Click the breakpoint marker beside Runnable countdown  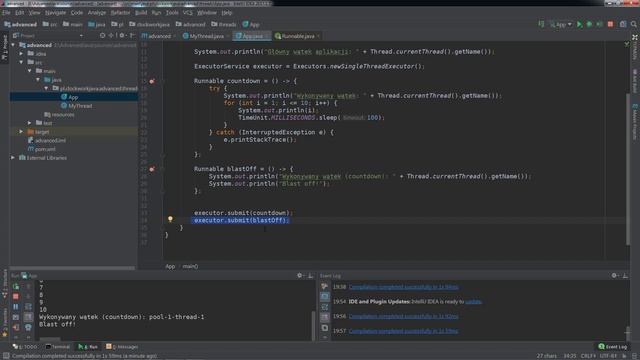pyautogui.click(x=152, y=81)
